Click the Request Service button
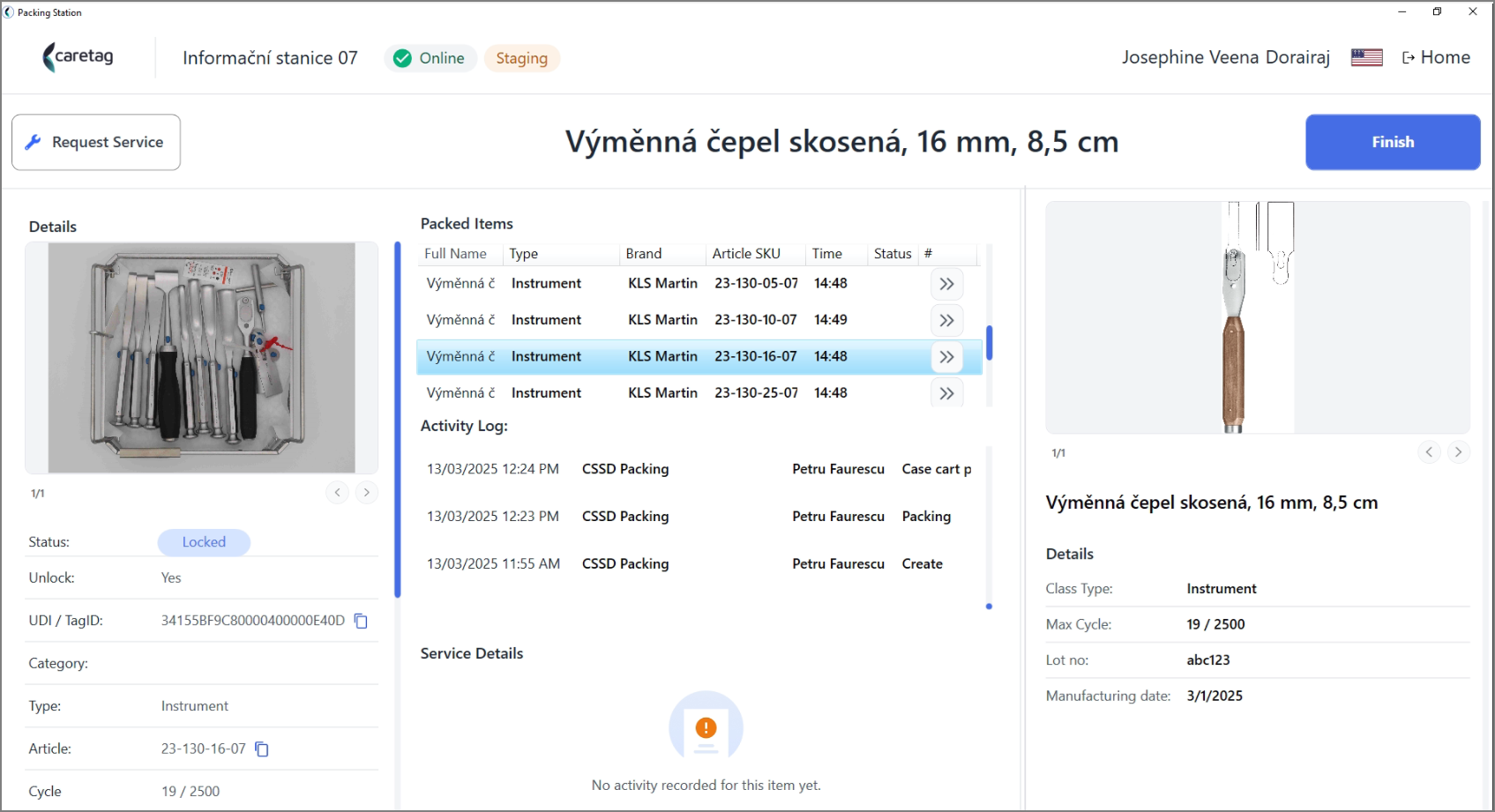Screen dimensions: 1495x812 (96, 142)
